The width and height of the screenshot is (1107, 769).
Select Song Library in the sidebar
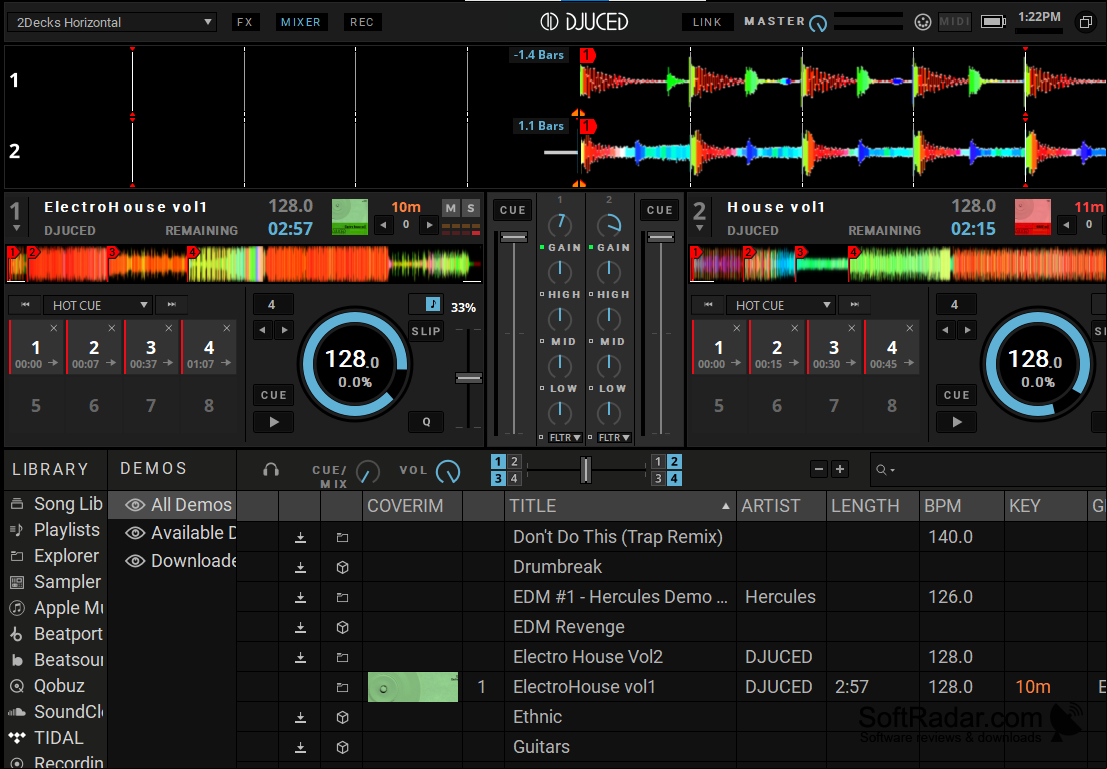point(56,504)
